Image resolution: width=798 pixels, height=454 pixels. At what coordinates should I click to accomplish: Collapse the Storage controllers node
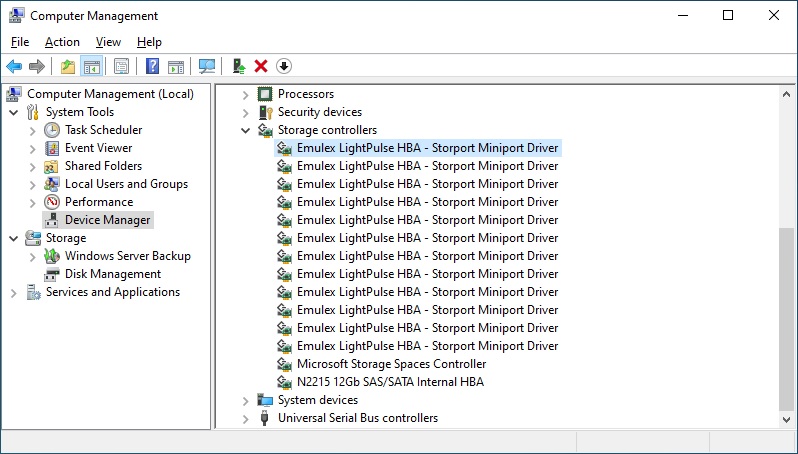click(x=246, y=130)
